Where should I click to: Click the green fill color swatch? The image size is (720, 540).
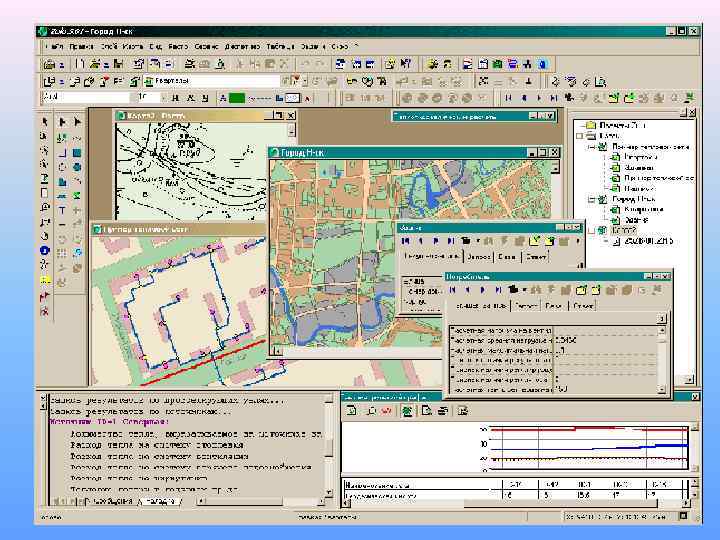[236, 98]
